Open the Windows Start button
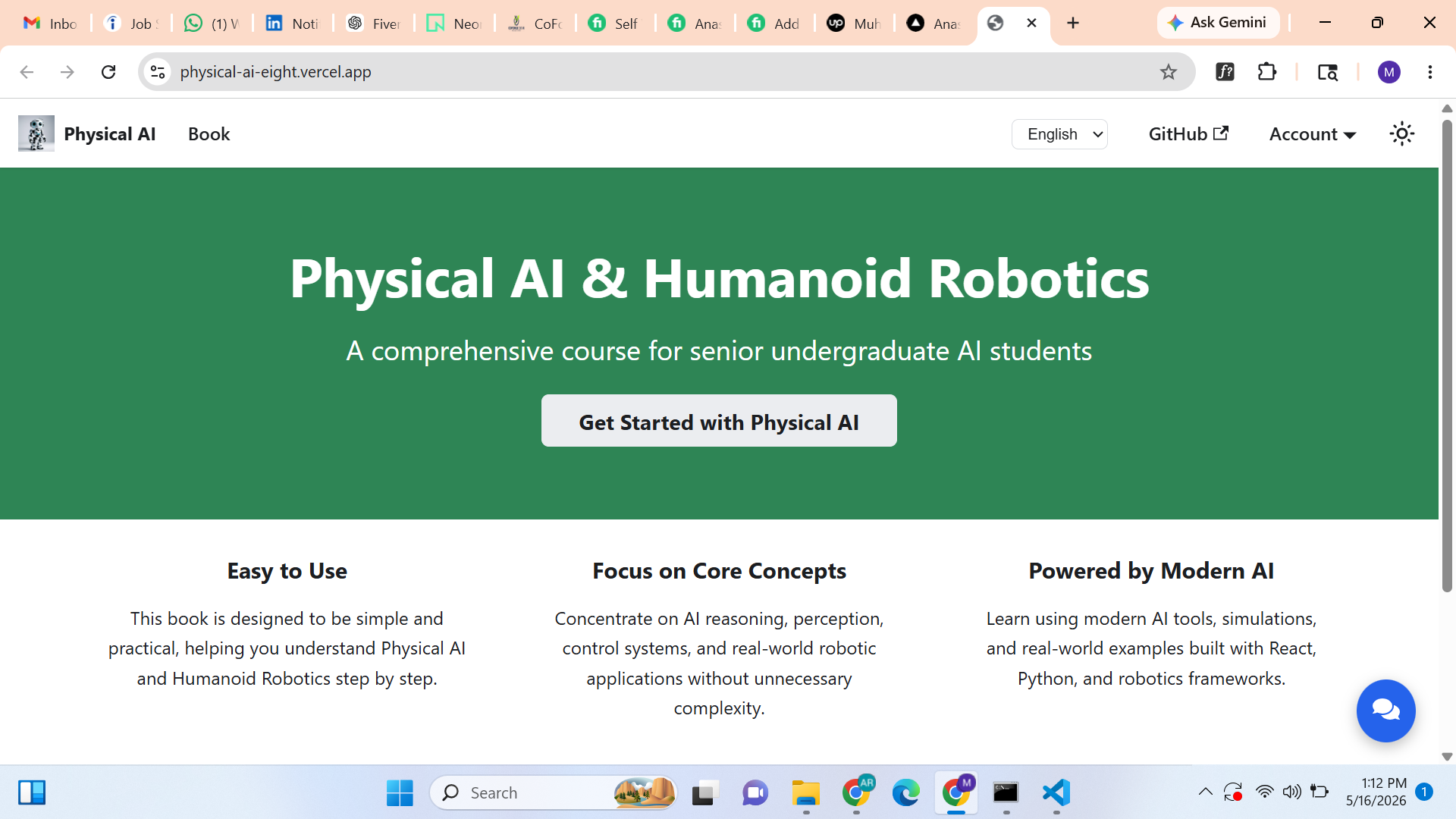This screenshot has height=819, width=1456. (x=400, y=792)
